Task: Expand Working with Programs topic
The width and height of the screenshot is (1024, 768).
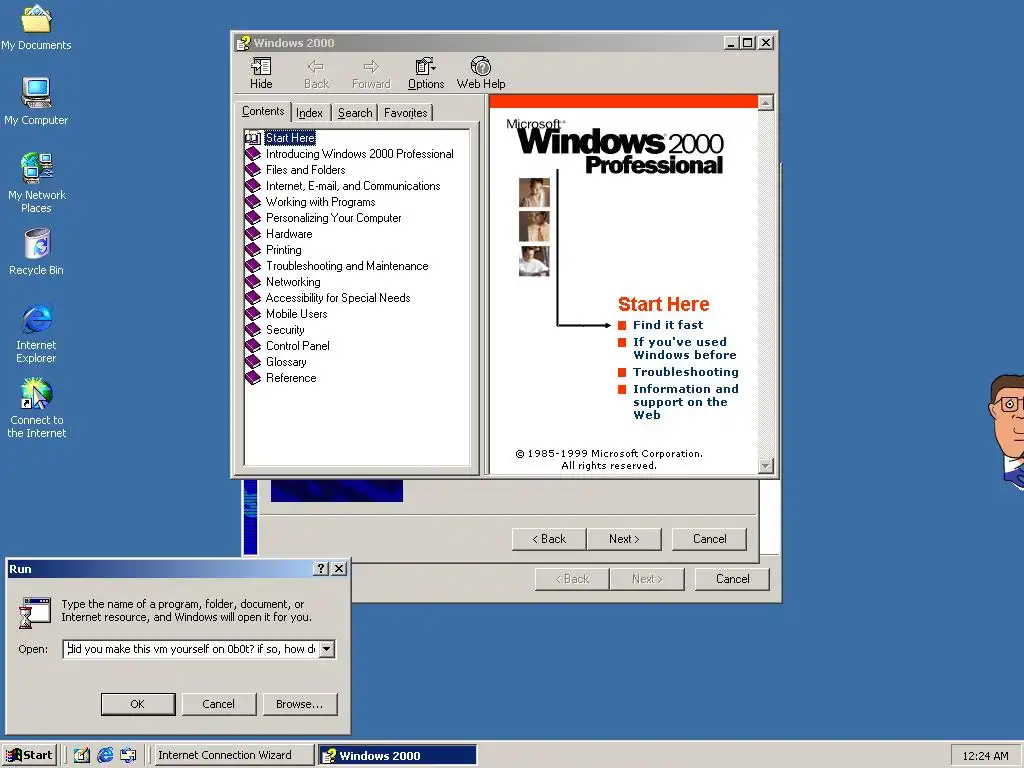Action: point(320,202)
